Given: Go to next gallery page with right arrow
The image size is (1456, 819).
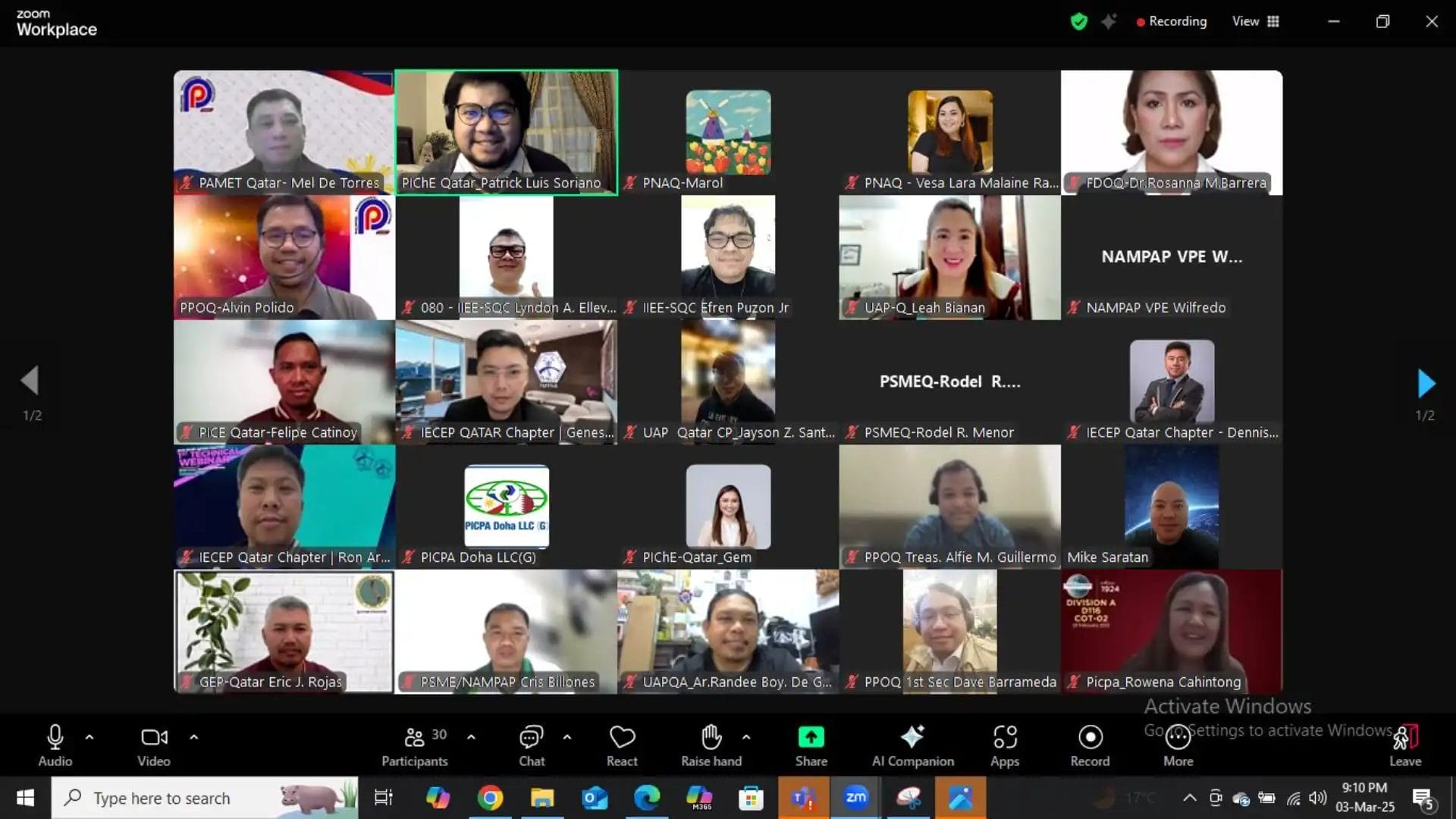Looking at the screenshot, I should [x=1426, y=383].
